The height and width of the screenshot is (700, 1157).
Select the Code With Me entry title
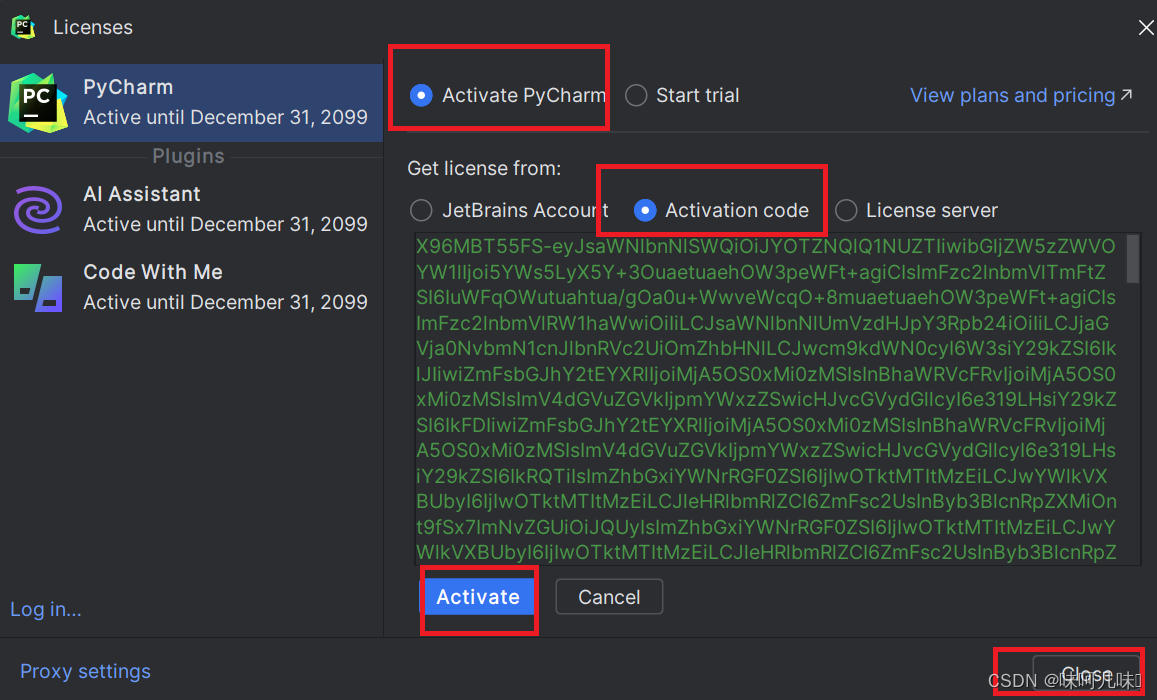coord(153,272)
